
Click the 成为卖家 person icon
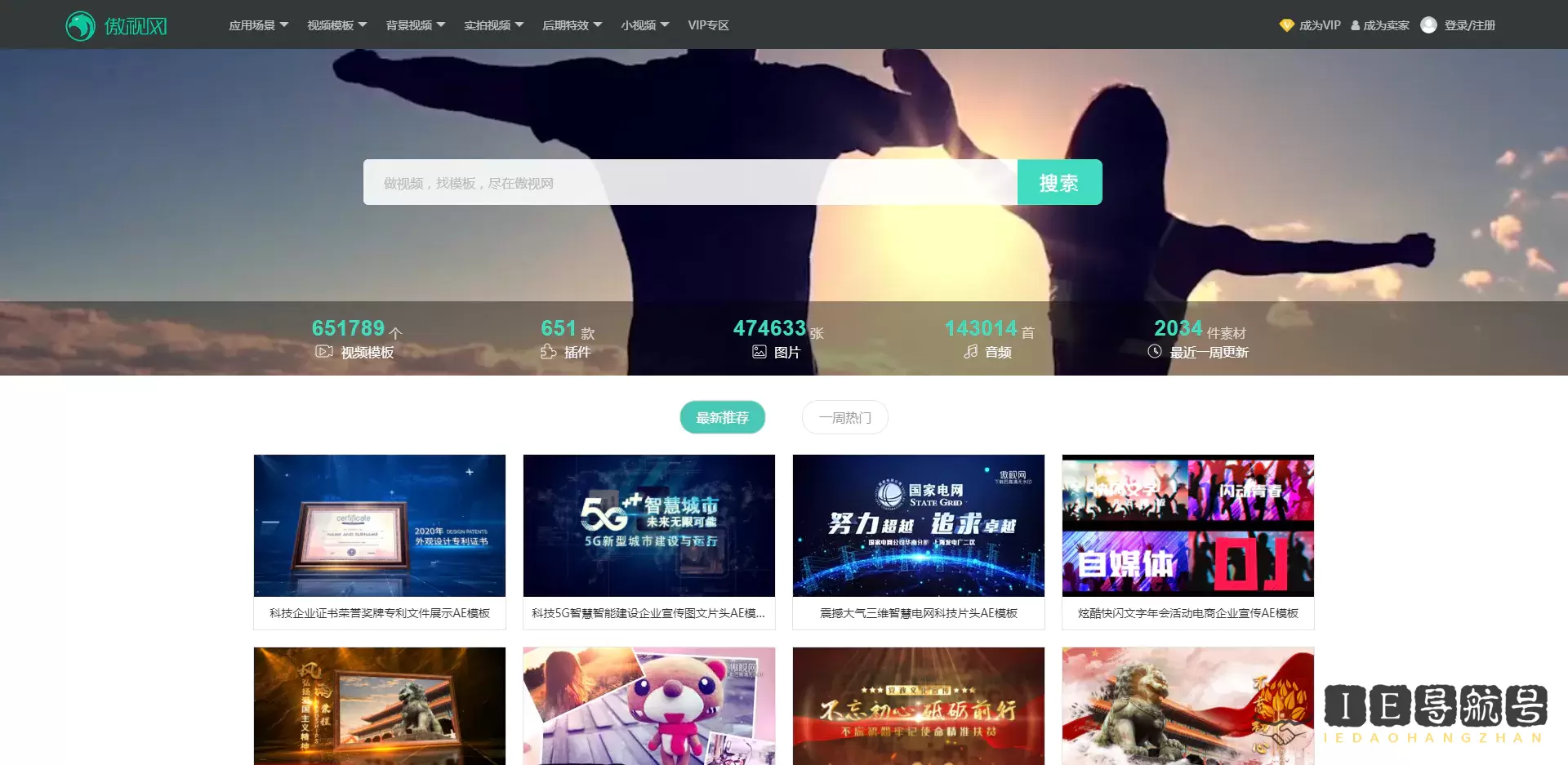point(1355,26)
